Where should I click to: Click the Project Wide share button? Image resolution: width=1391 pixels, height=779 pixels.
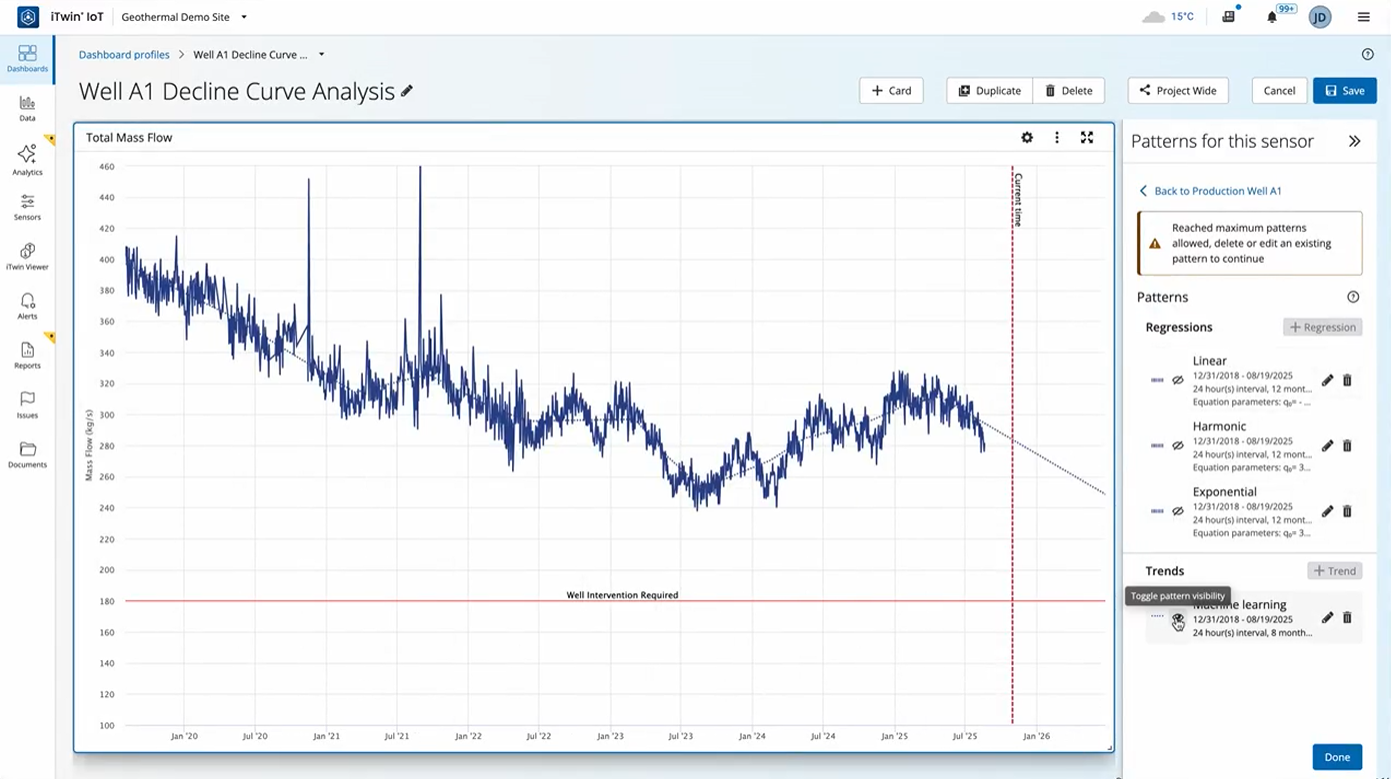tap(1178, 91)
